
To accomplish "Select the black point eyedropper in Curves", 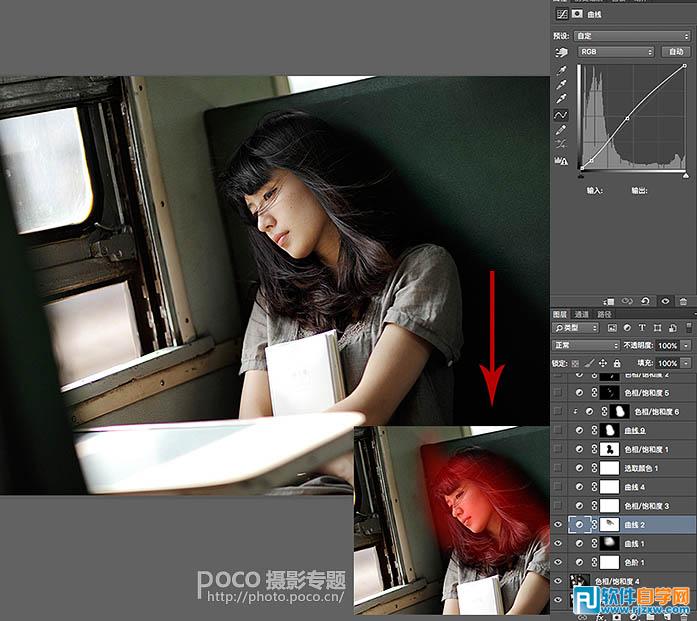I will pos(561,69).
